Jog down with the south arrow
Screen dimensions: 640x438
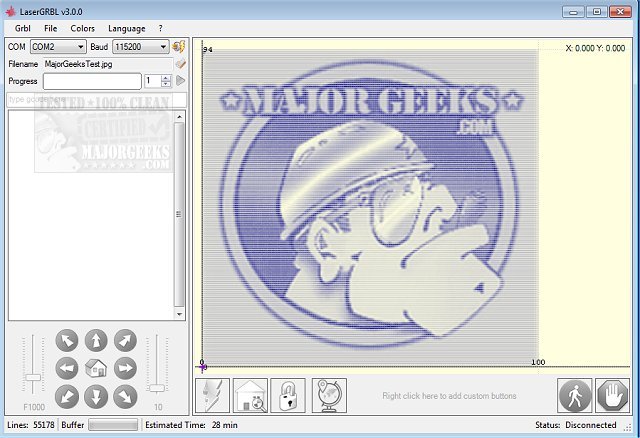click(96, 396)
